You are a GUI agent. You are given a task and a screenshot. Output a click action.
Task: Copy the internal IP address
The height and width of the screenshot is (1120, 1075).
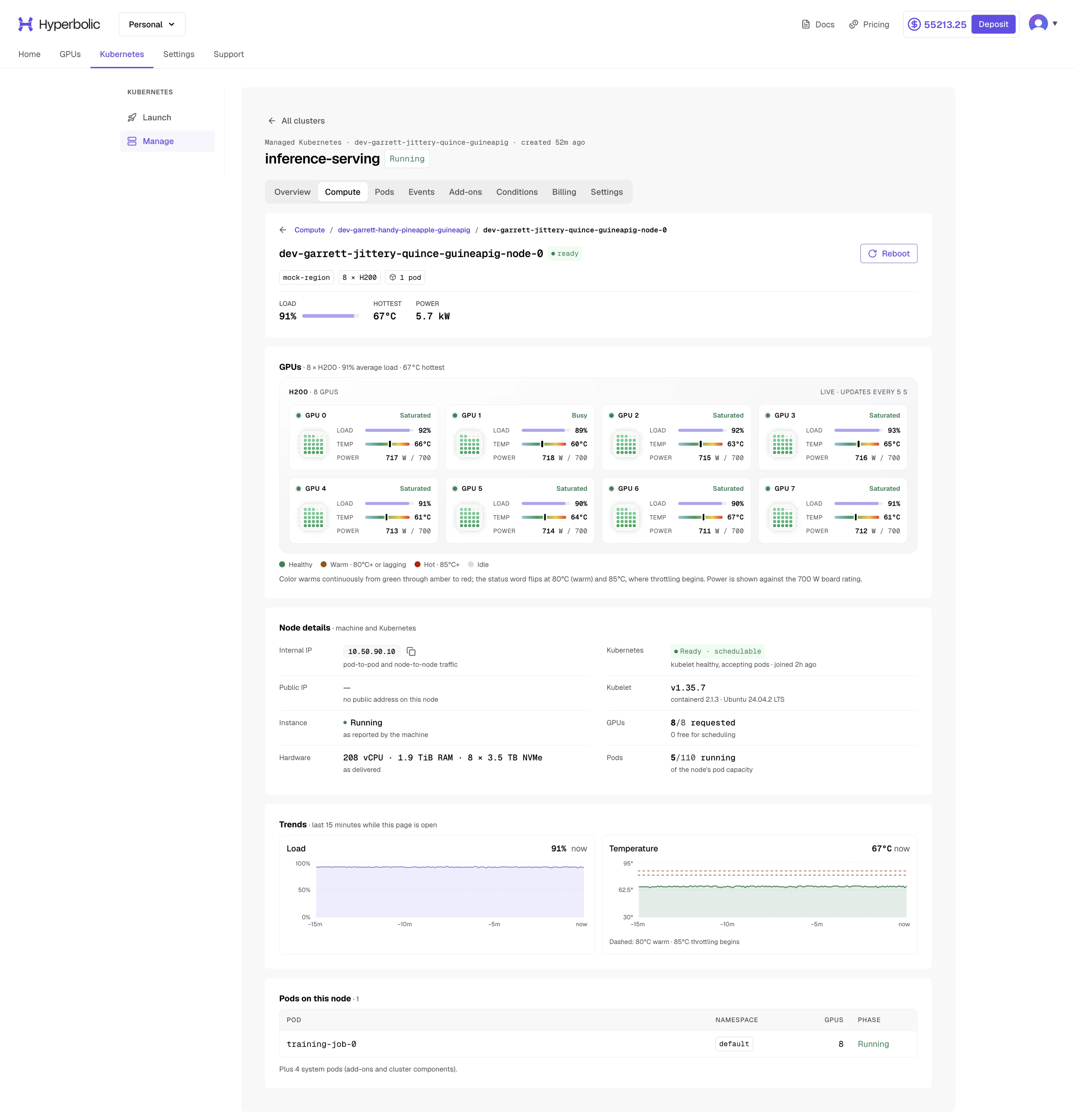click(x=411, y=652)
